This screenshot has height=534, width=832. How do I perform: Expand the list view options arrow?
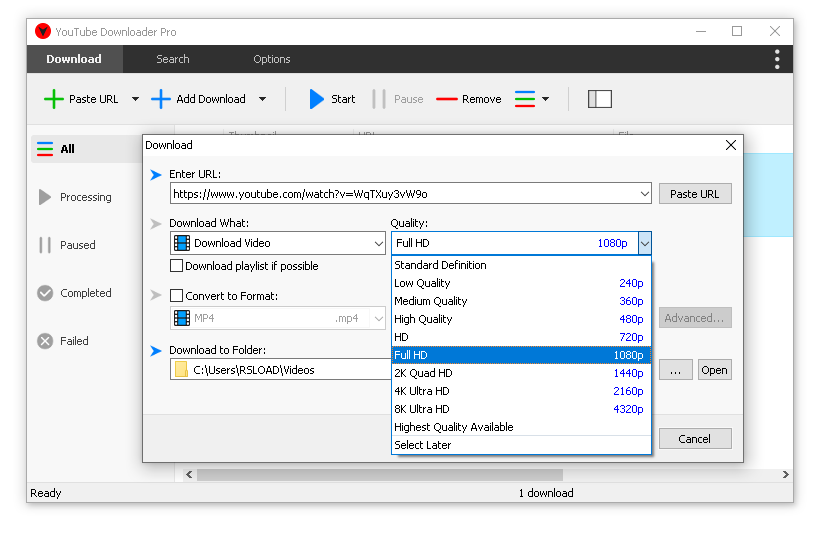pos(545,99)
